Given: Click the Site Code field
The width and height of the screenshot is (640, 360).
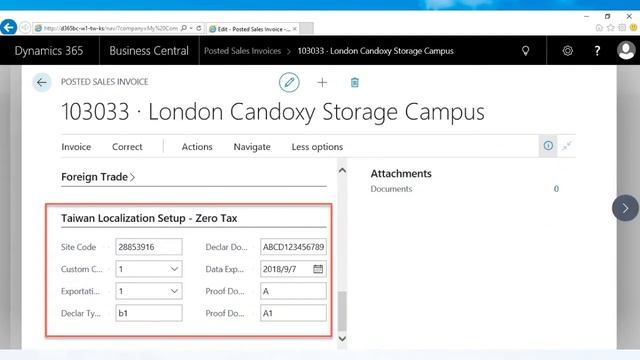Looking at the screenshot, I should click(149, 247).
